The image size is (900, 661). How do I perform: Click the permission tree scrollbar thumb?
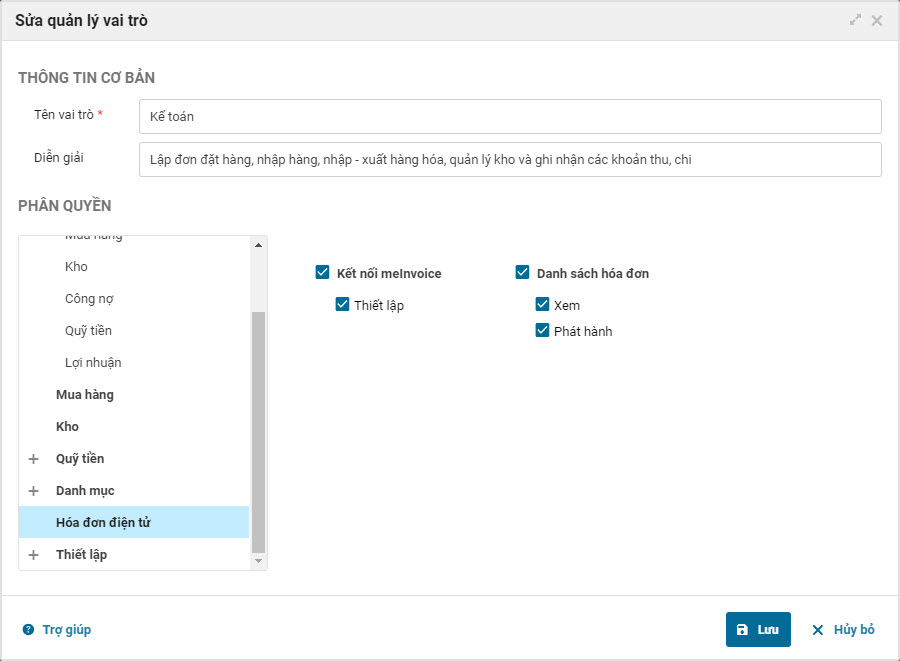click(x=259, y=430)
